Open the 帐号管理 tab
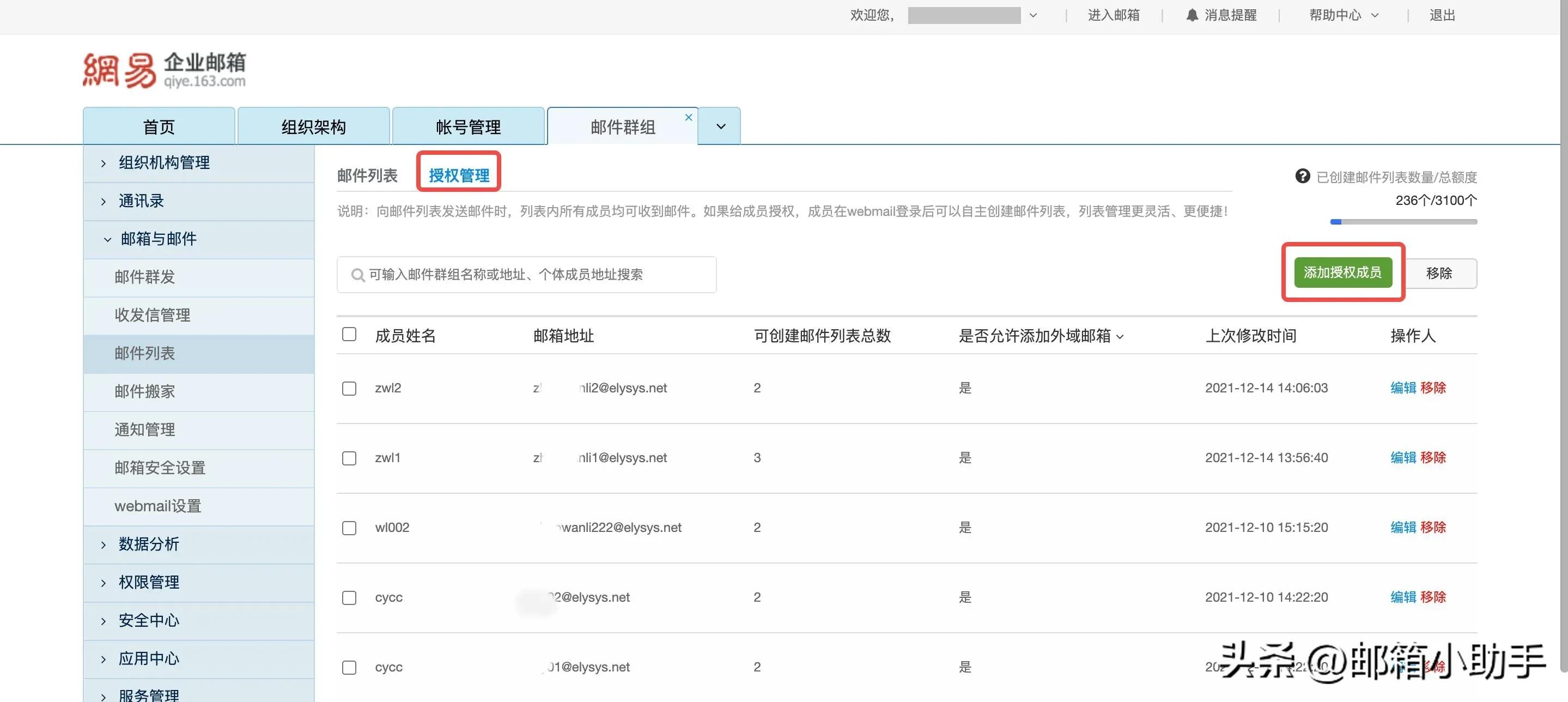Viewport: 1568px width, 702px height. point(468,126)
